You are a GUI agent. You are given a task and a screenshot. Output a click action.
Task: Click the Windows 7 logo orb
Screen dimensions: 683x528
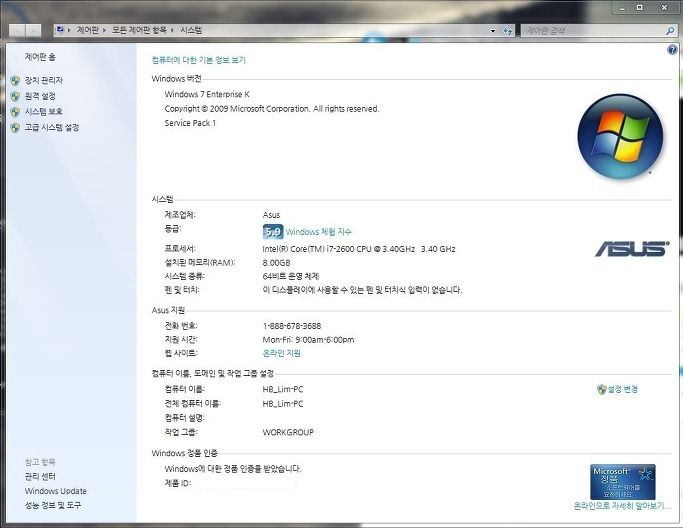tap(620, 136)
